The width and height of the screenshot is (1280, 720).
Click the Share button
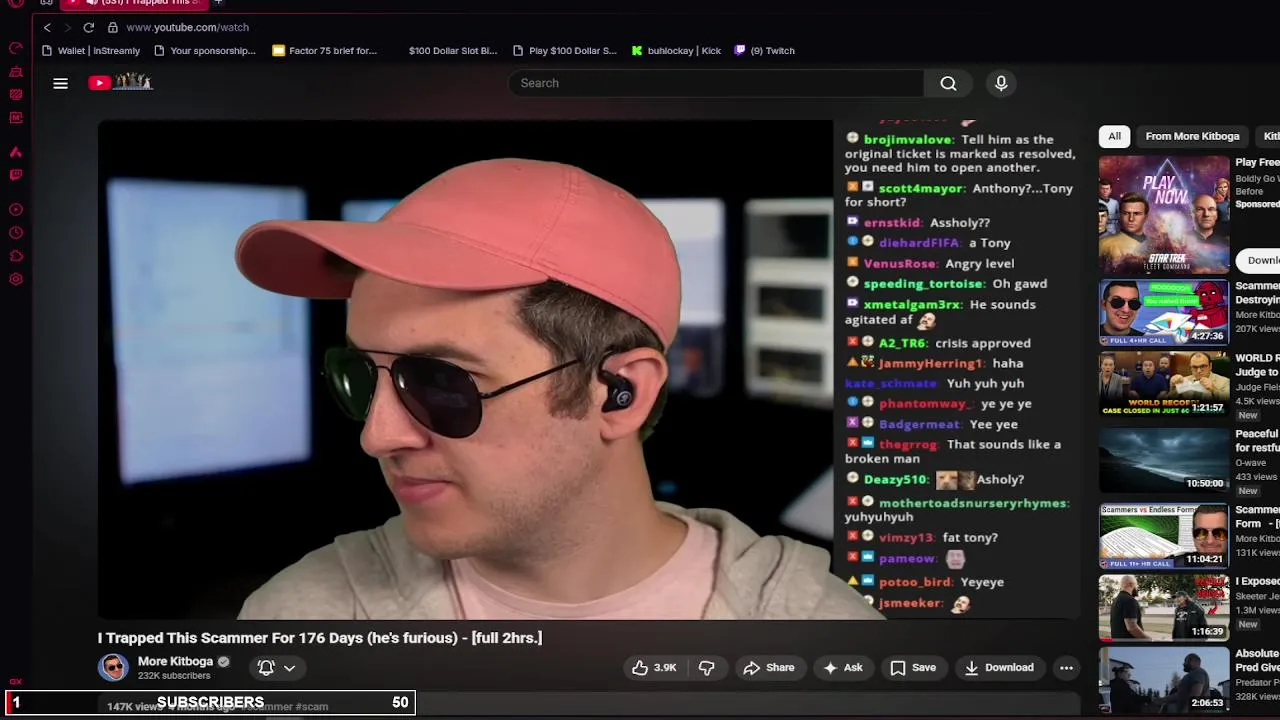768,667
